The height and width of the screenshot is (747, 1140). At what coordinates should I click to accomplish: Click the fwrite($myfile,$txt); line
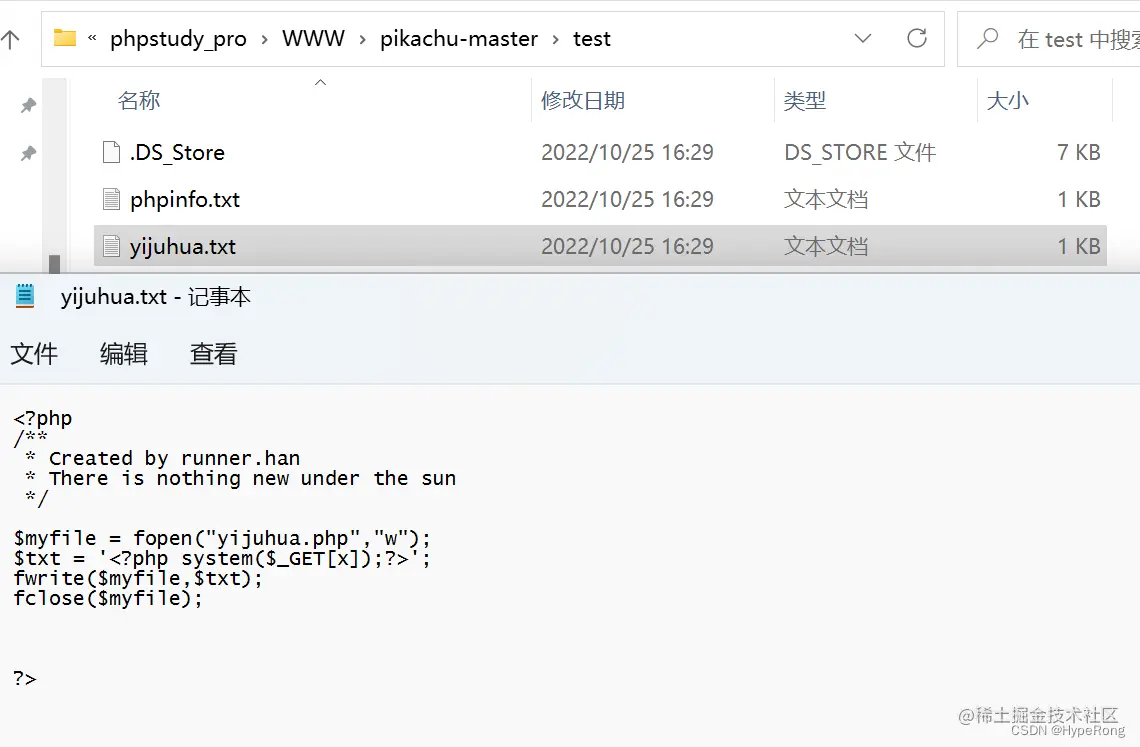138,578
